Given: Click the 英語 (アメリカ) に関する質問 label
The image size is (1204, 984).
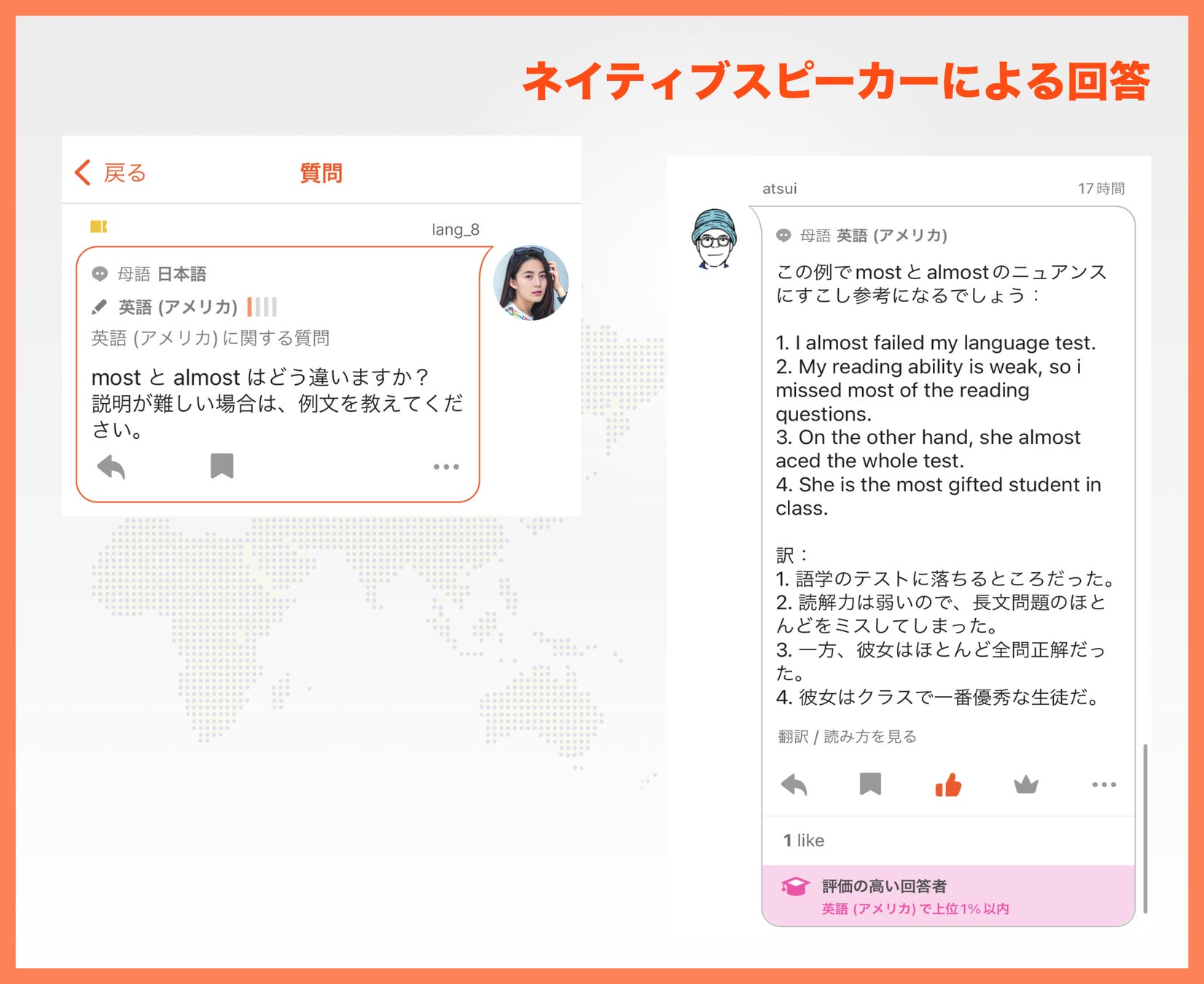Looking at the screenshot, I should click(211, 338).
